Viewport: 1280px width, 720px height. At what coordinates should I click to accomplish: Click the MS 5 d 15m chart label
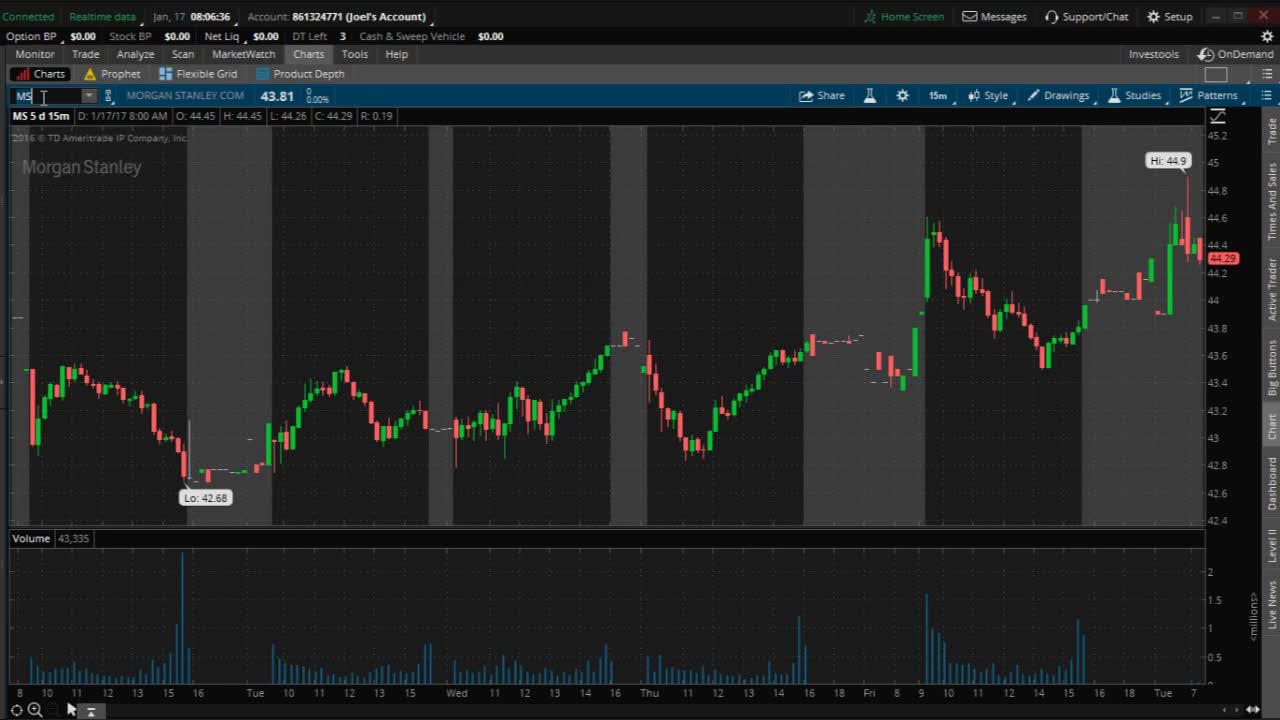[41, 116]
